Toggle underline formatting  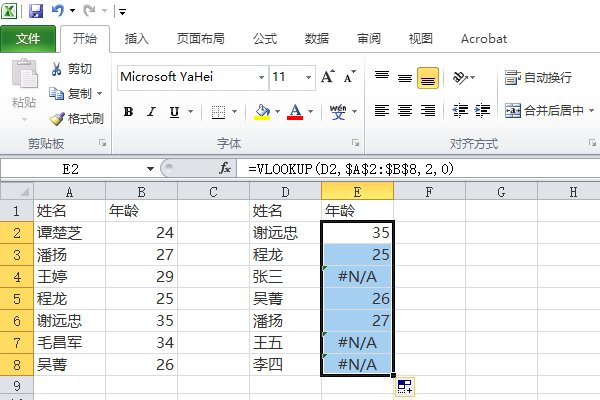(x=174, y=112)
